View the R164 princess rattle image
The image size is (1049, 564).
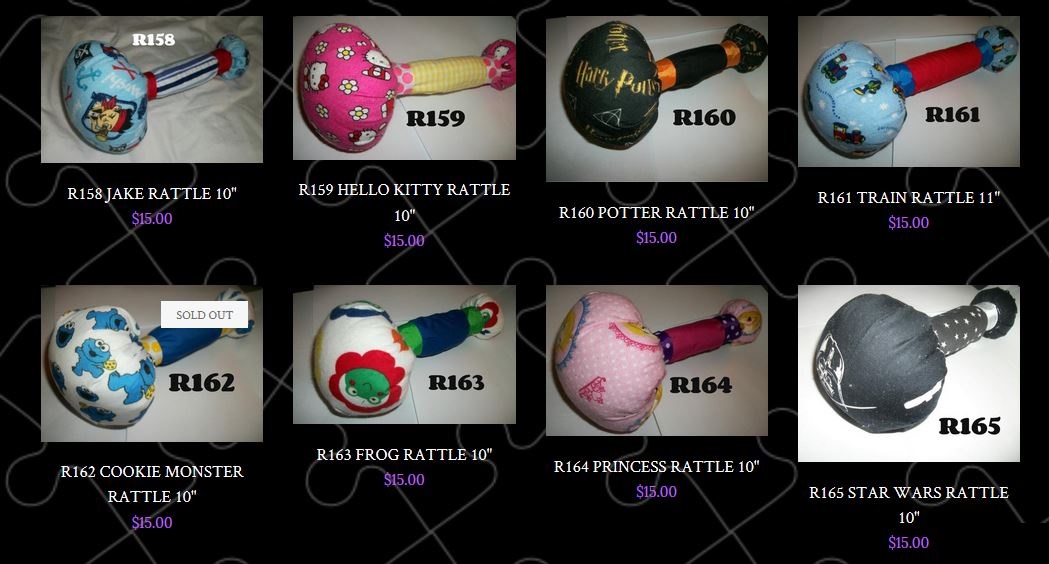coord(656,361)
